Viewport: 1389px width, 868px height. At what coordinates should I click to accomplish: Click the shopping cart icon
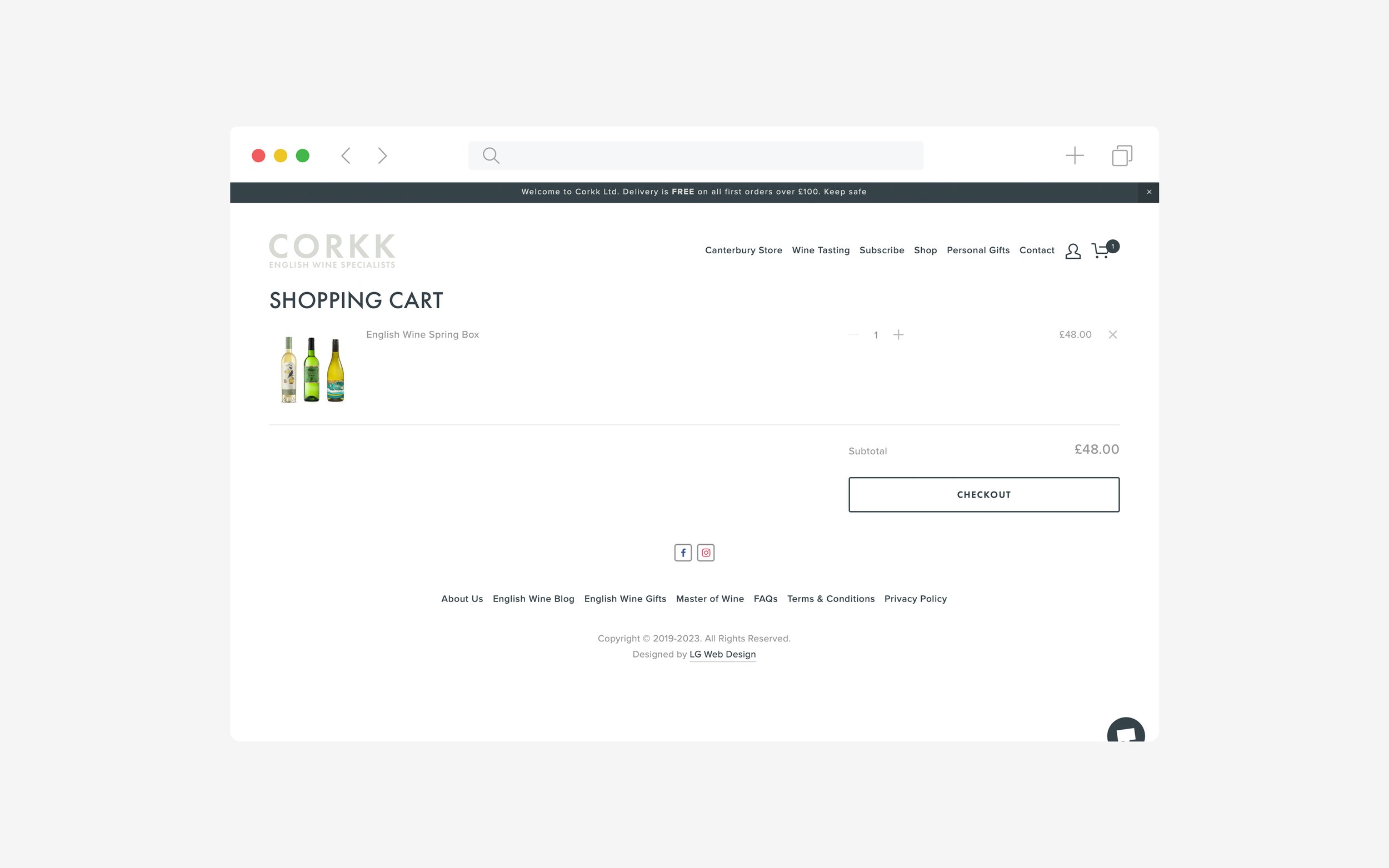click(1100, 250)
